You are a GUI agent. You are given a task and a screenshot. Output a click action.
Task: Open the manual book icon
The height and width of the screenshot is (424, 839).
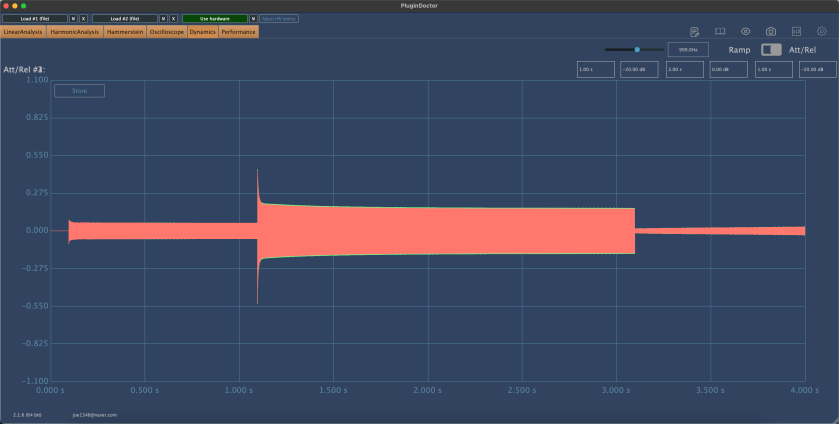click(720, 32)
